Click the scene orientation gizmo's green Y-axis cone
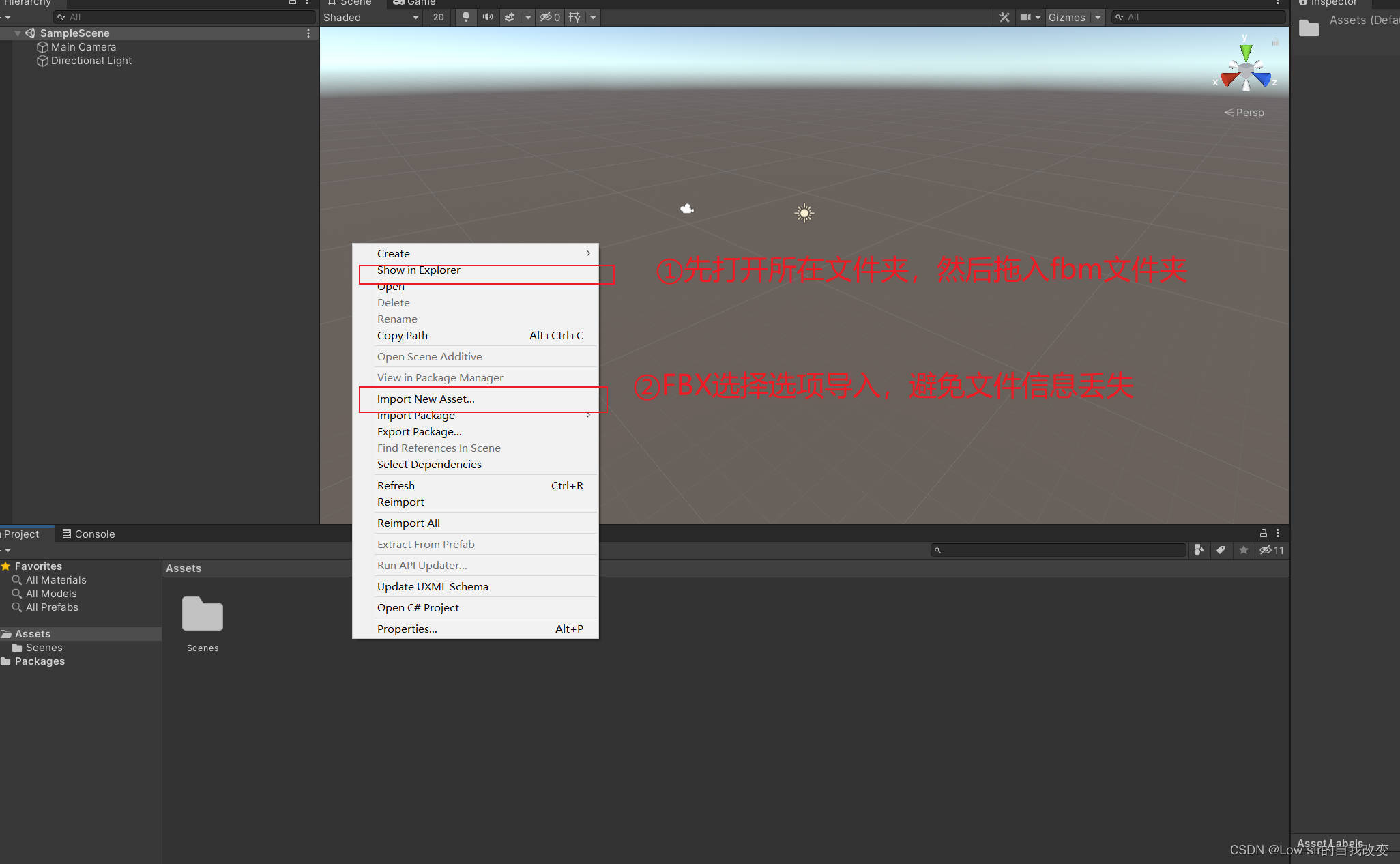The image size is (1400, 864). click(1246, 52)
